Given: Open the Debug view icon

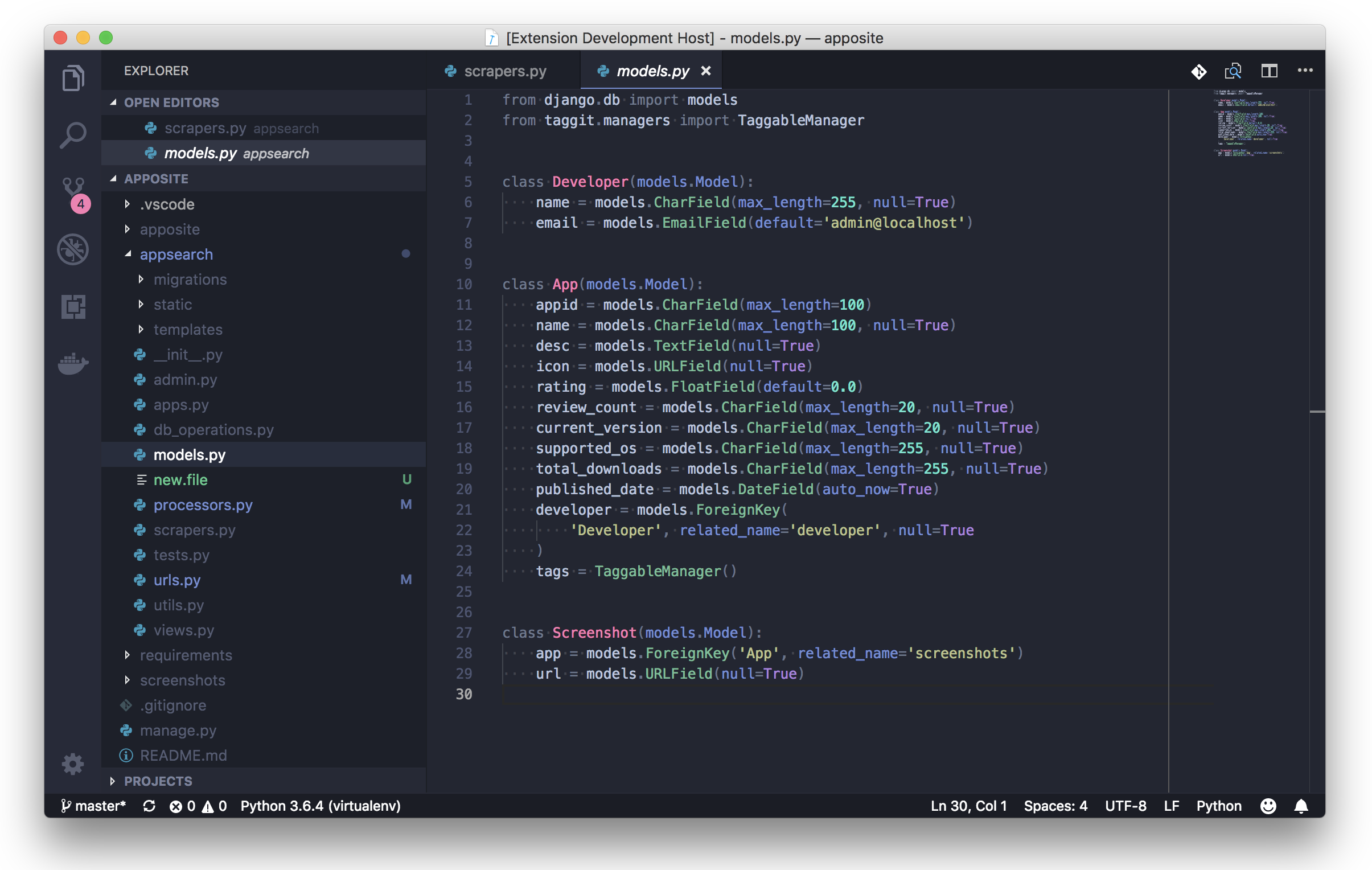Looking at the screenshot, I should click(73, 249).
